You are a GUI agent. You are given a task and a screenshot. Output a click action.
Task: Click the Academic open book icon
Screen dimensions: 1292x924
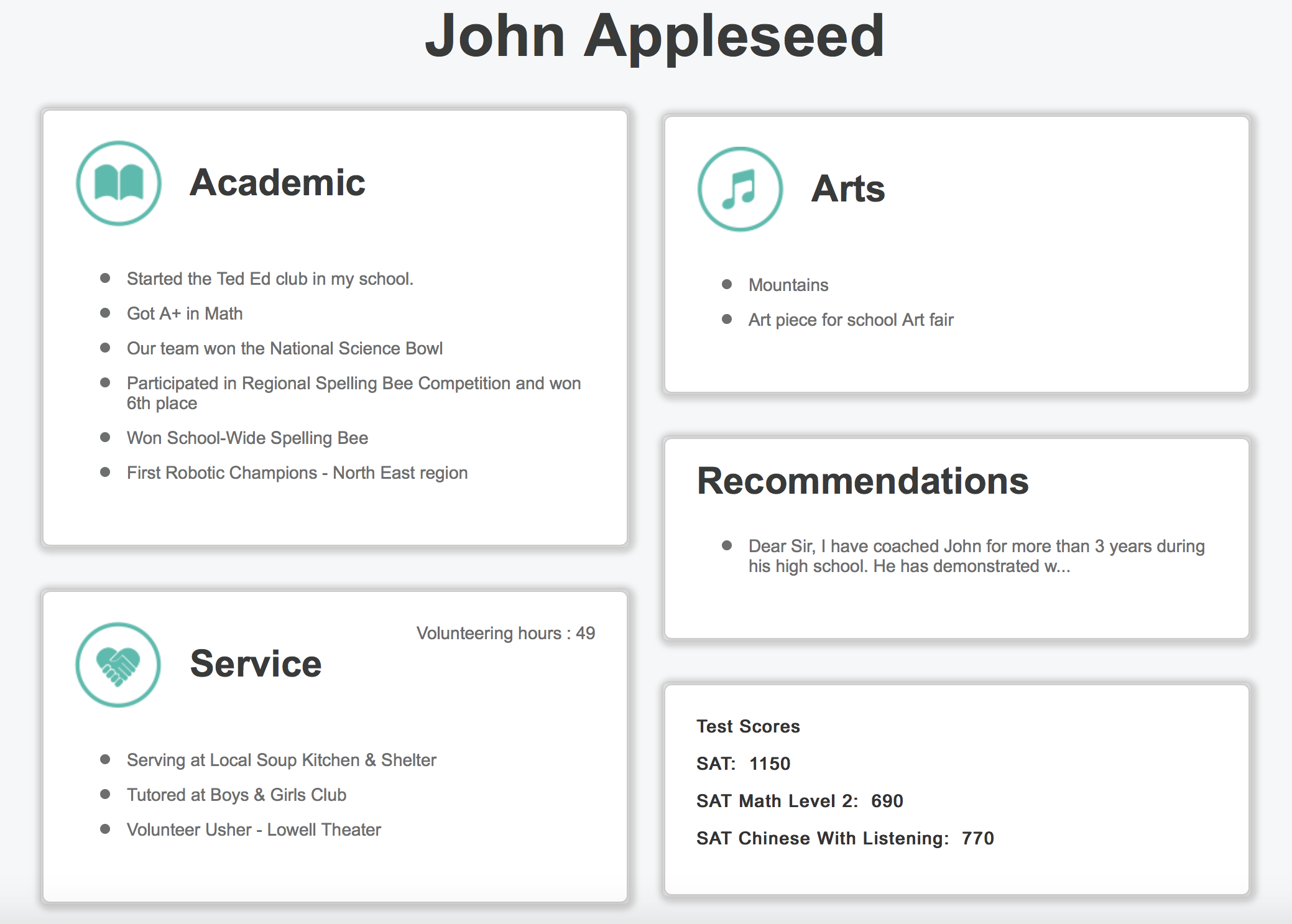[x=119, y=183]
